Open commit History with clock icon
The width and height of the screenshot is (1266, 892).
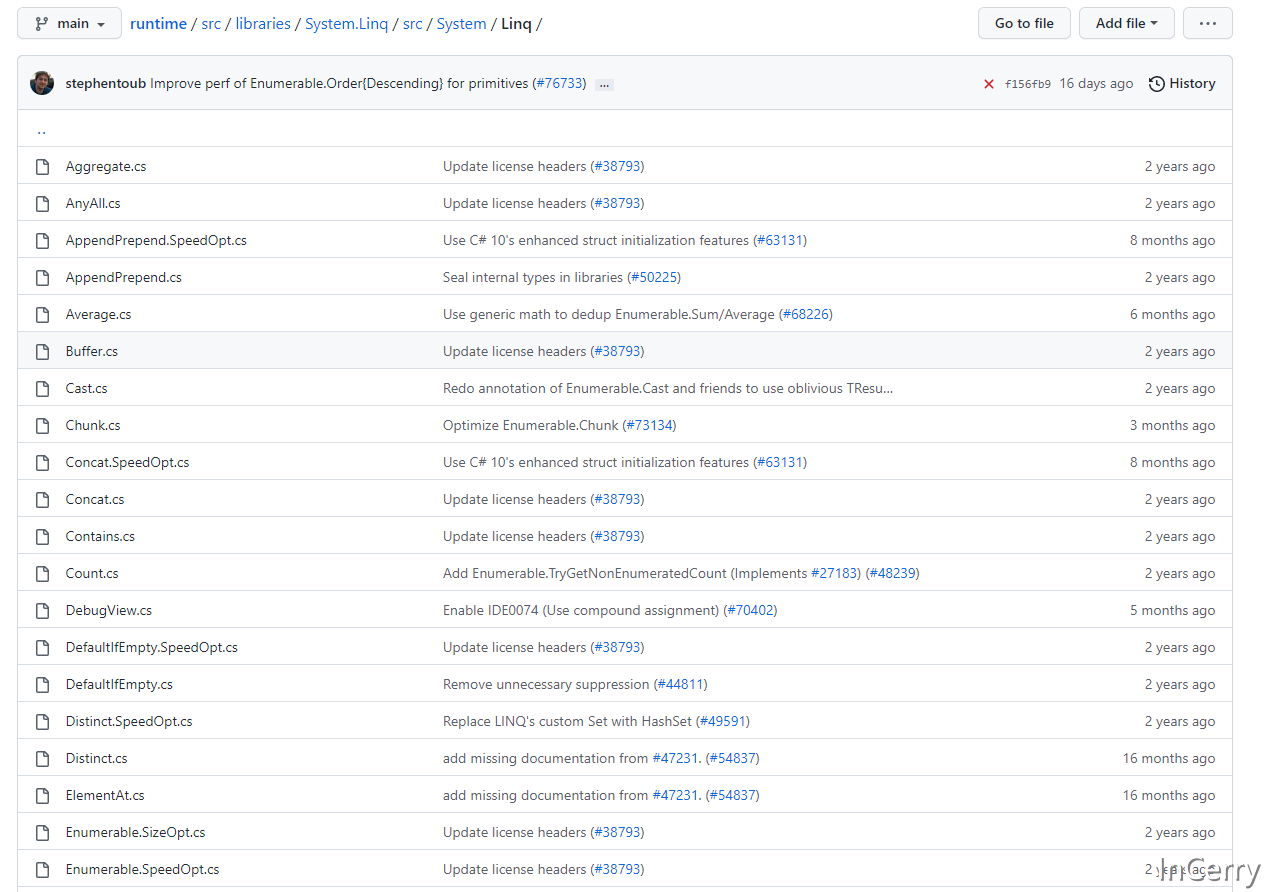(x=1182, y=84)
